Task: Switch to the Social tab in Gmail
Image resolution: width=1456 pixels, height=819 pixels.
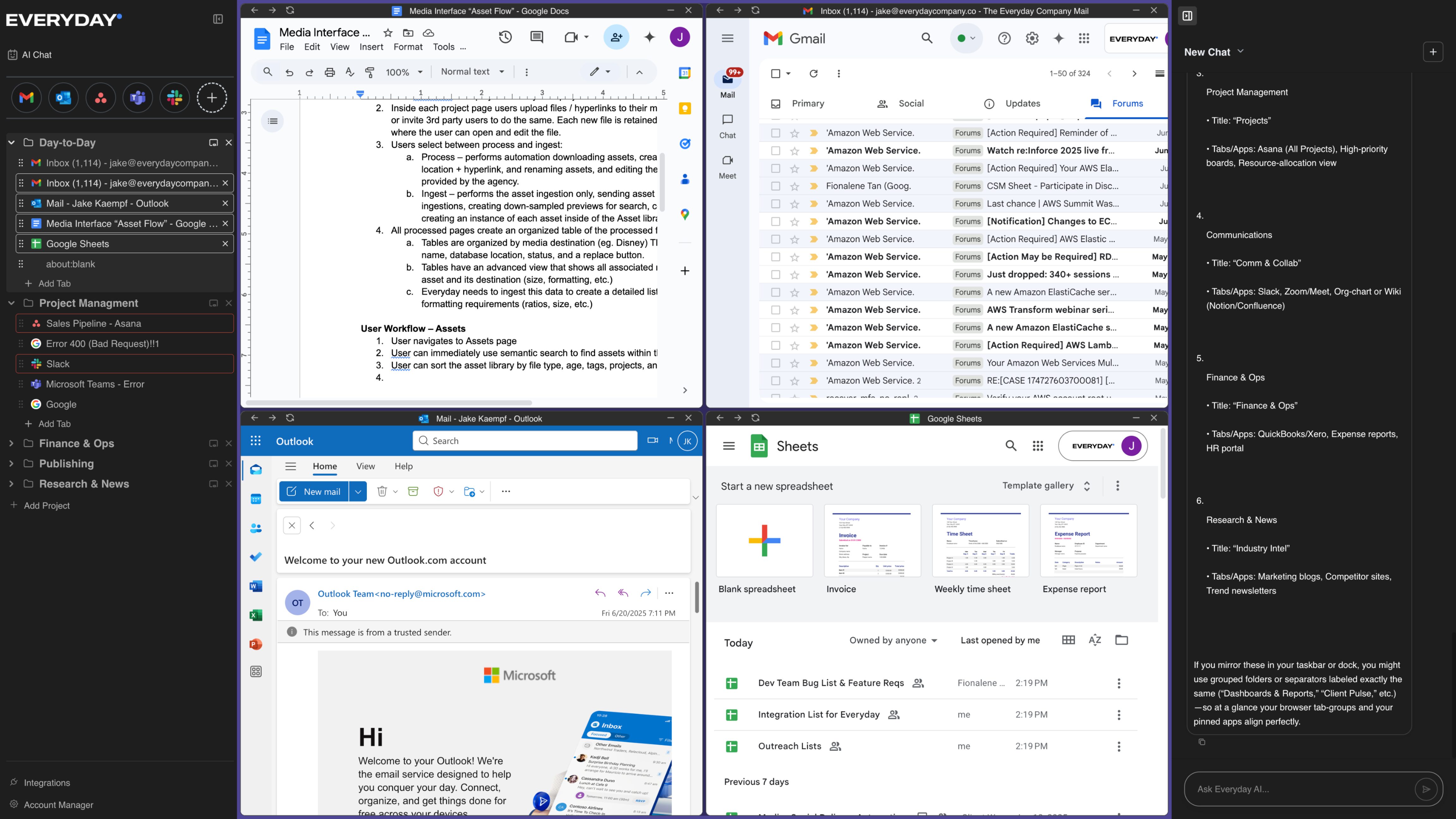Action: 901,103
